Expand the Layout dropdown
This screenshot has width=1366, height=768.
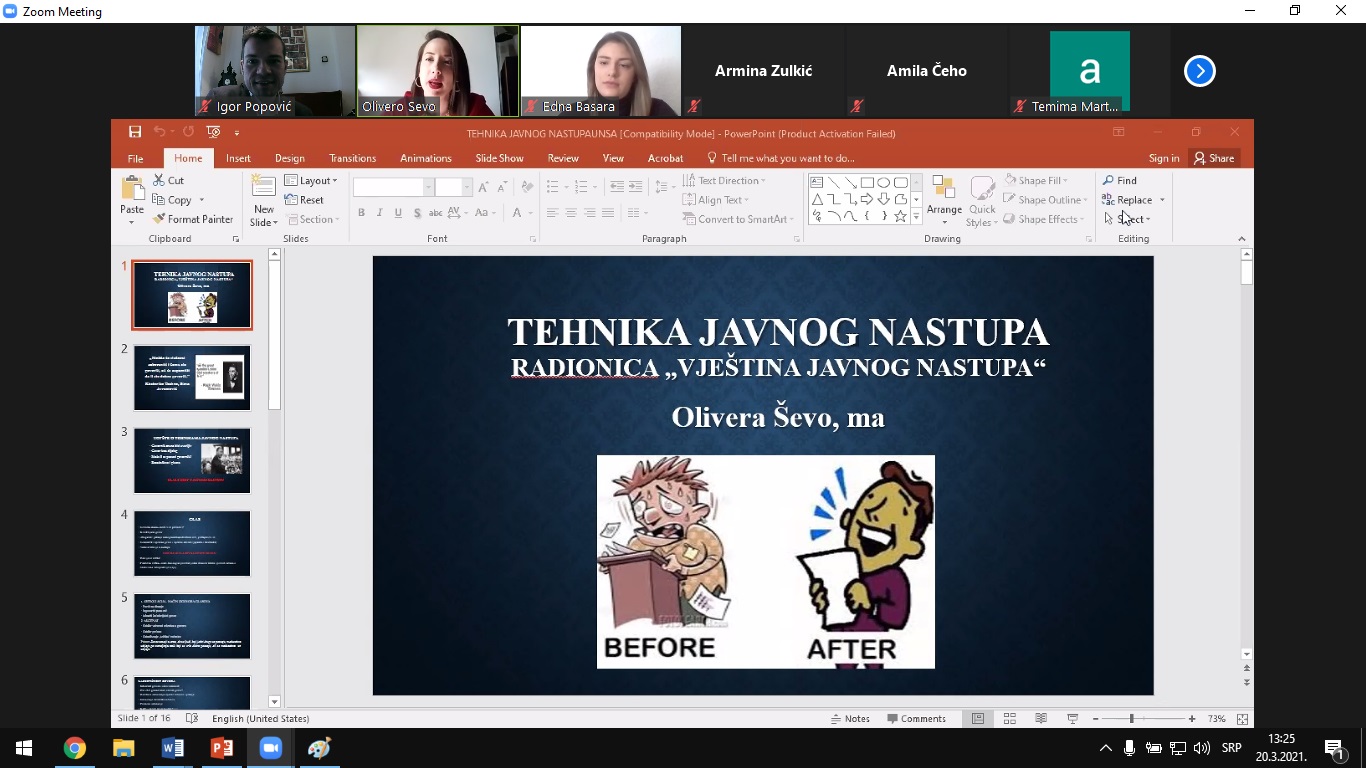coord(311,181)
